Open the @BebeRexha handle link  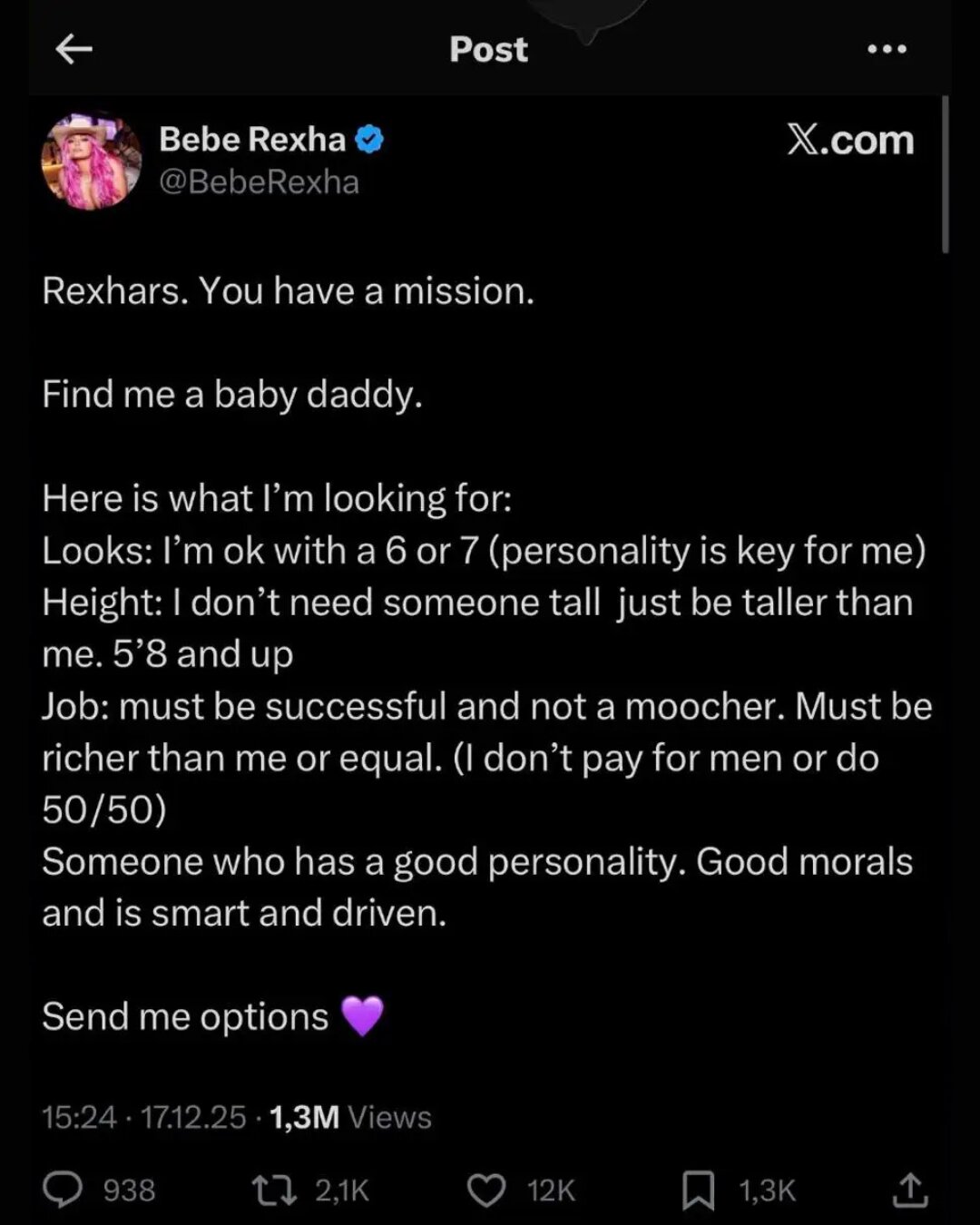point(259,182)
